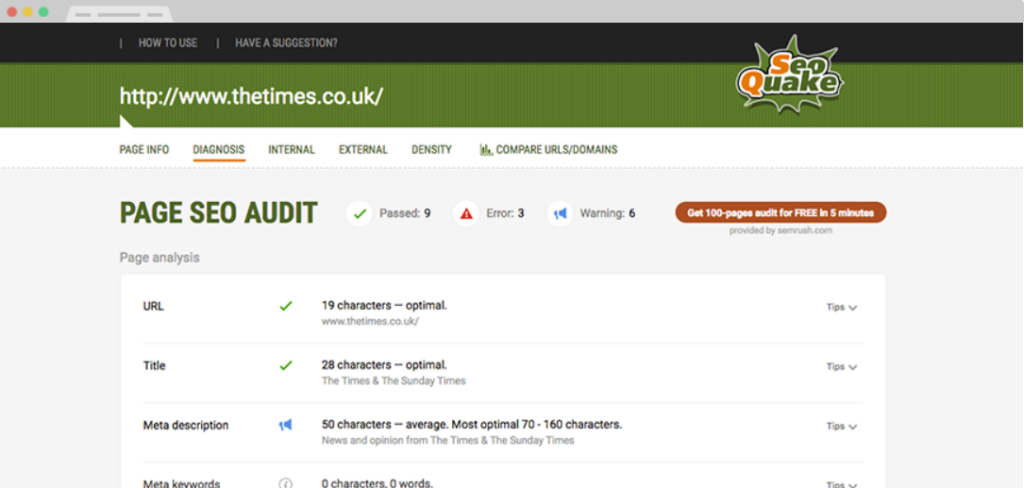Switch to the Page Info tab
The height and width of the screenshot is (488, 1024).
tap(144, 150)
